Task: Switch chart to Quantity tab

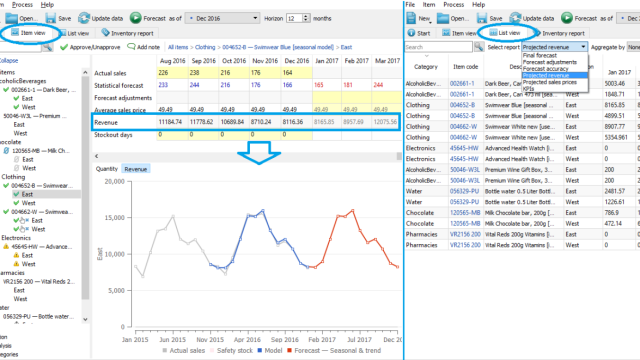Action: 107,169
